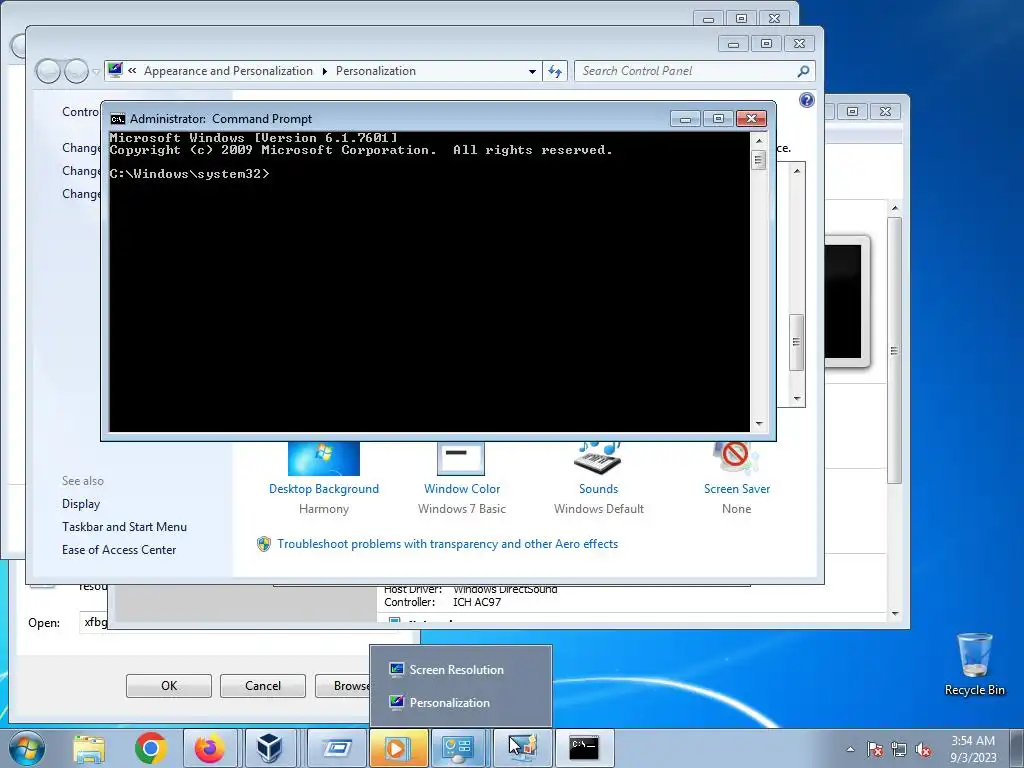The image size is (1024, 768).
Task: Open the Windows Start menu orb
Action: coord(27,748)
